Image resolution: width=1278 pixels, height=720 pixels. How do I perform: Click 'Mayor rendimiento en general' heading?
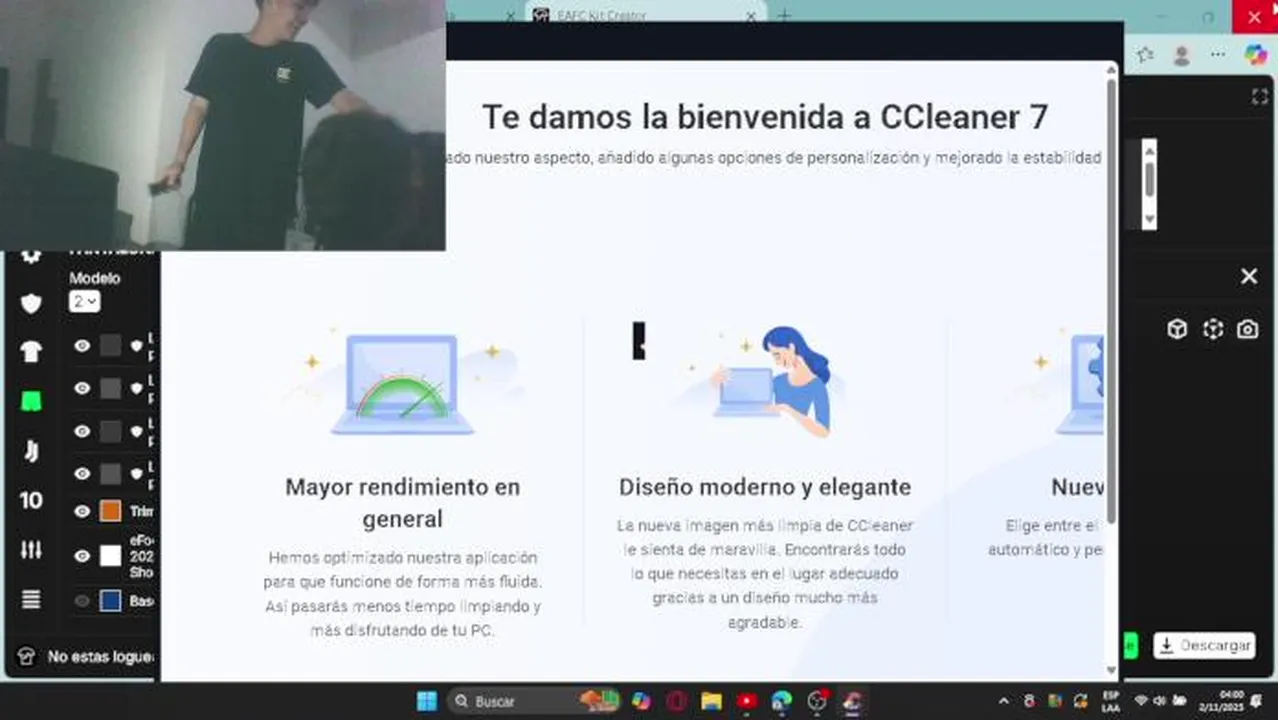point(403,503)
